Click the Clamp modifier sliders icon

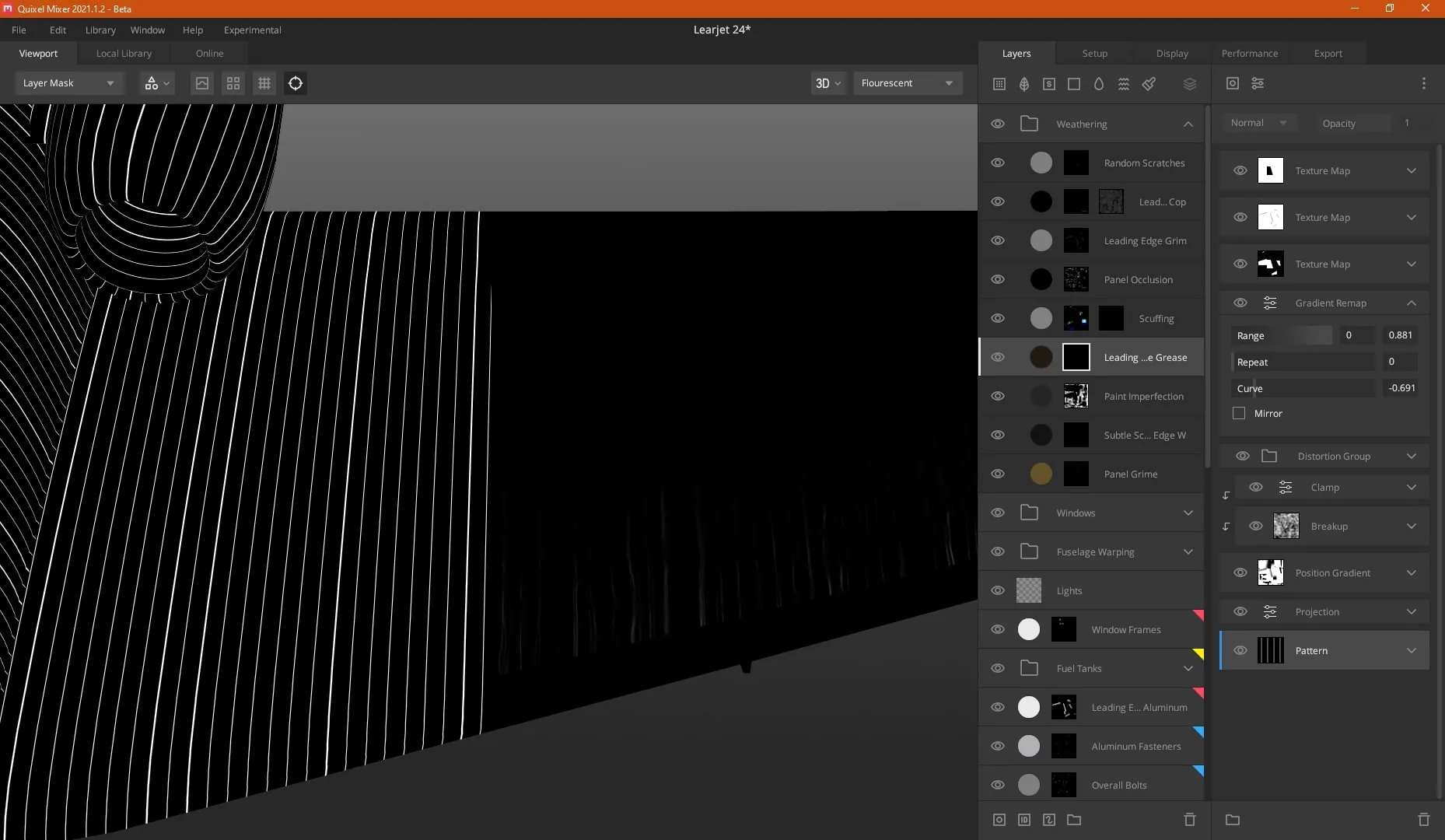1286,488
